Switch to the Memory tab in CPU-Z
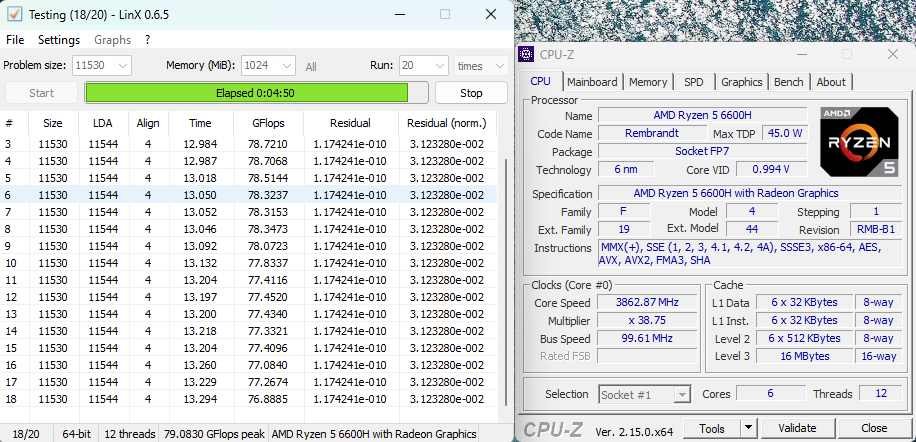Screen dimensions: 916x442 point(648,82)
